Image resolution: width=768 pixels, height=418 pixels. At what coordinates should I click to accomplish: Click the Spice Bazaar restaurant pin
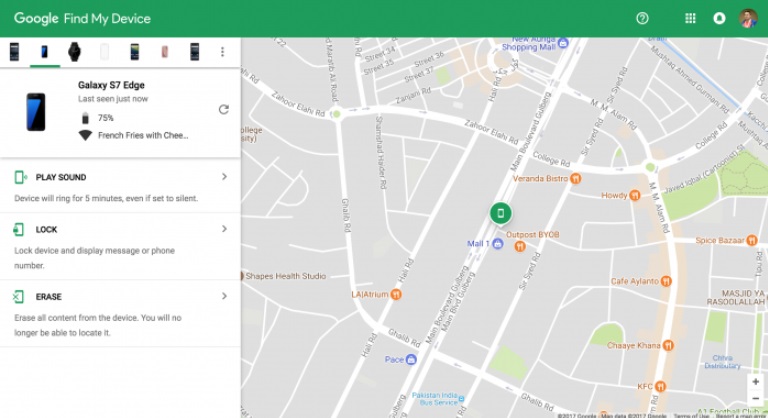(752, 241)
